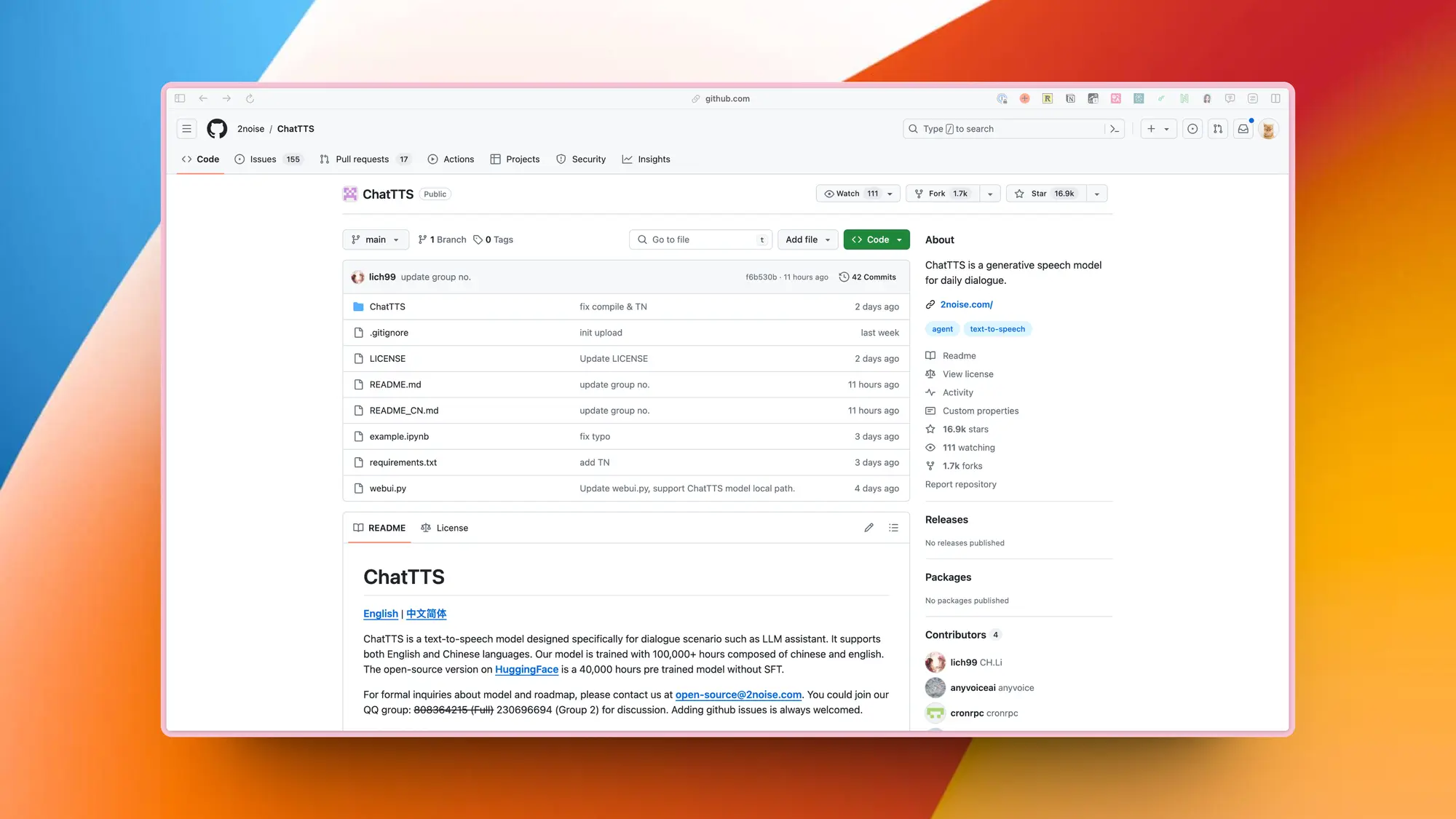Switch to the Pull requests tab
Screen dimensions: 1456x819
pyautogui.click(x=365, y=159)
